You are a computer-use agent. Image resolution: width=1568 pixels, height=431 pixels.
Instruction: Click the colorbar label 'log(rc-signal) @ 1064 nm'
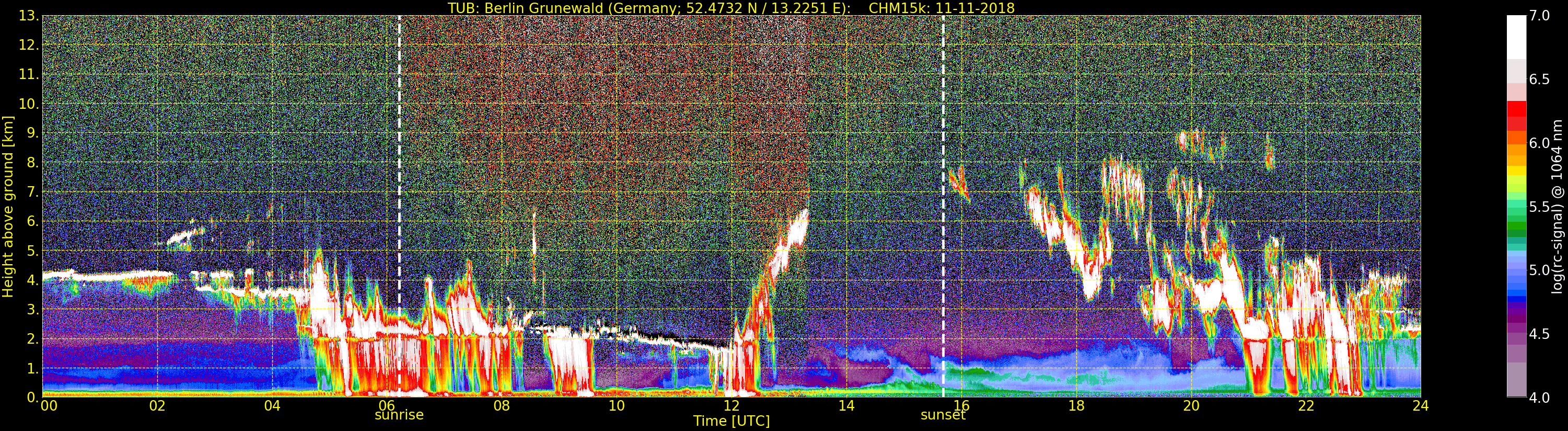coord(1557,206)
